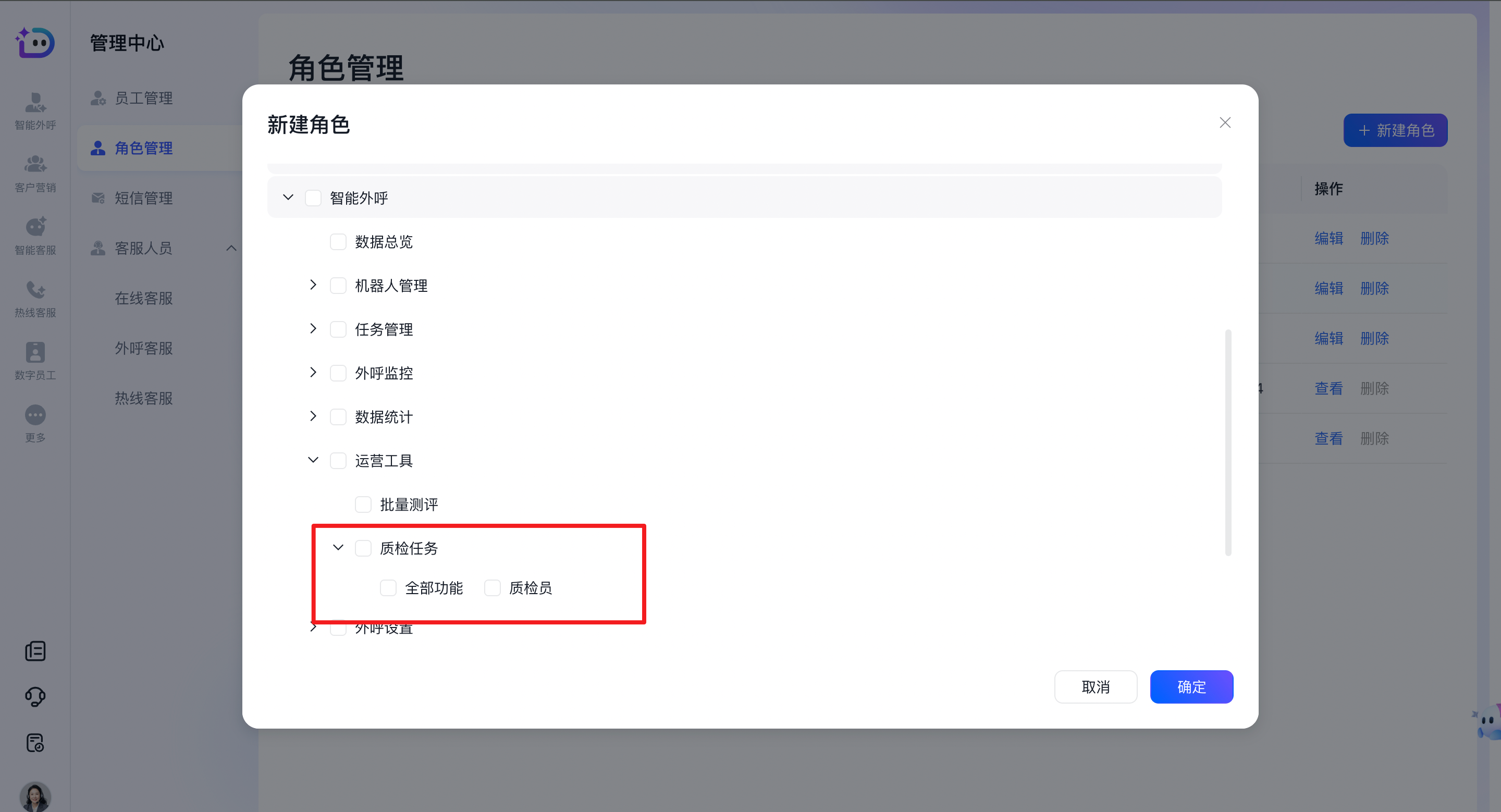Check the 质检员 checkbox
Viewport: 1501px width, 812px height.
coord(493,588)
